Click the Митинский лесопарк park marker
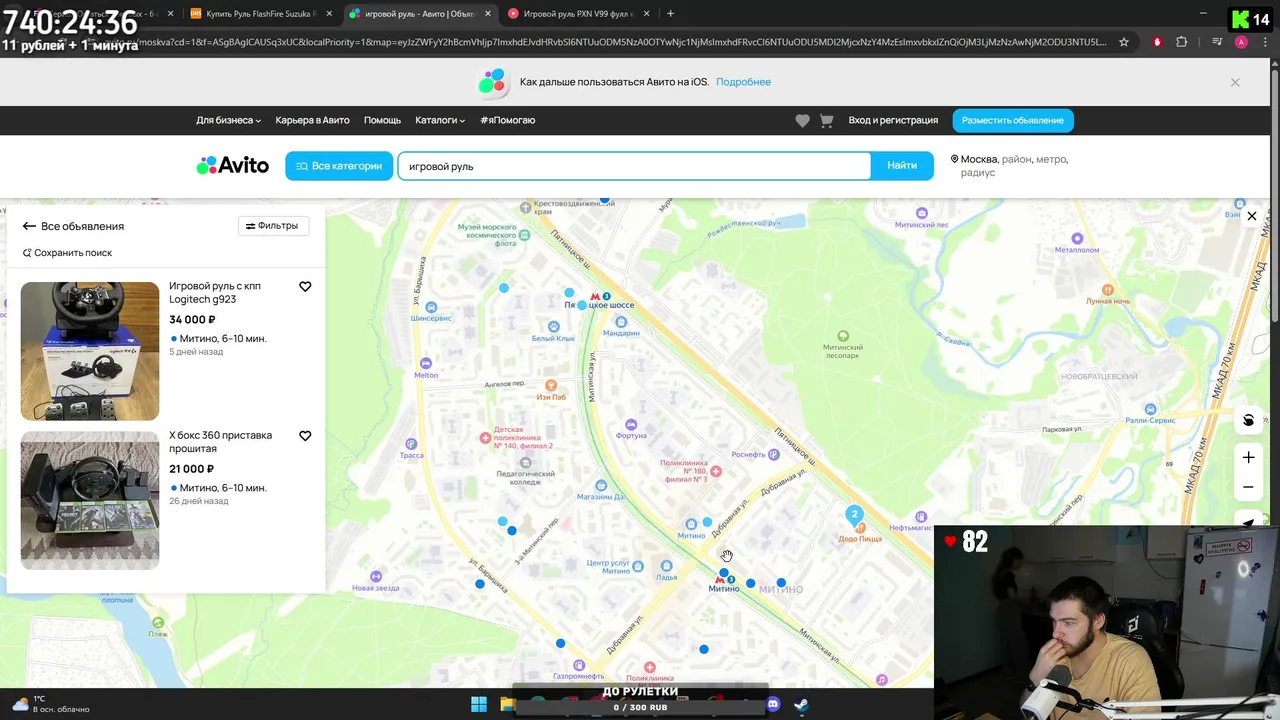 (843, 337)
